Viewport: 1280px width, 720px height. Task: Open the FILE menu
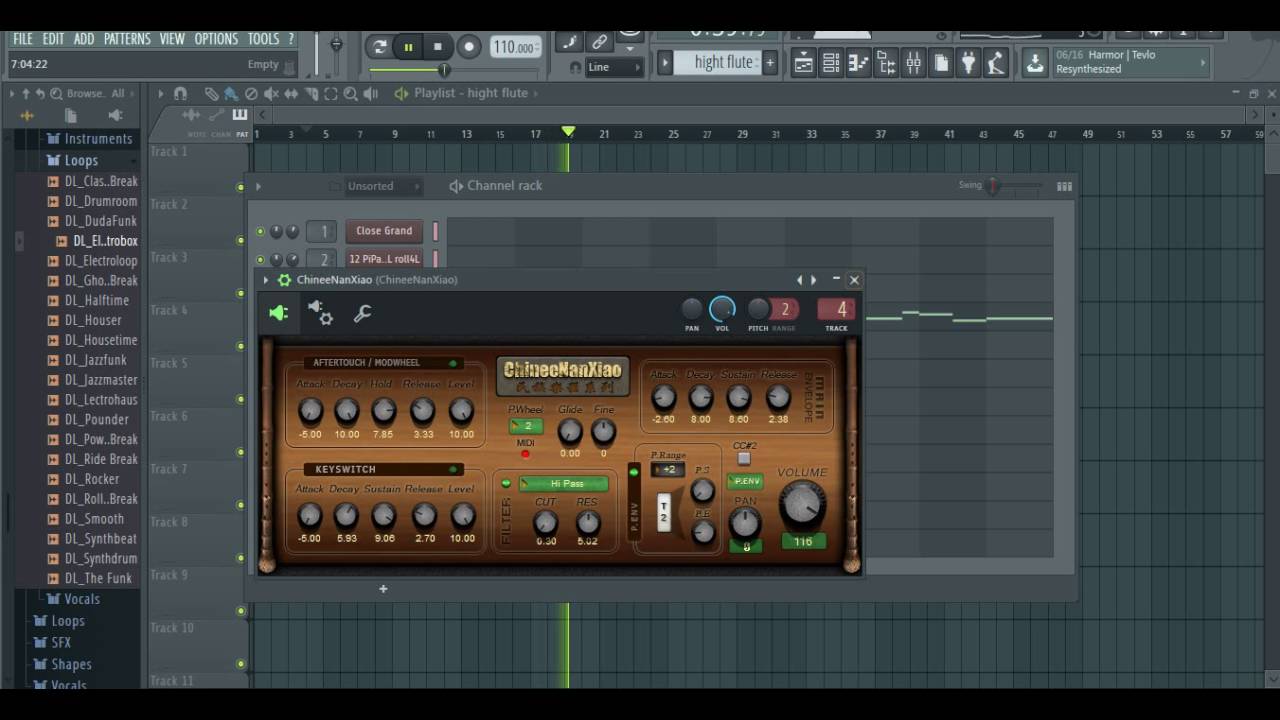point(22,39)
